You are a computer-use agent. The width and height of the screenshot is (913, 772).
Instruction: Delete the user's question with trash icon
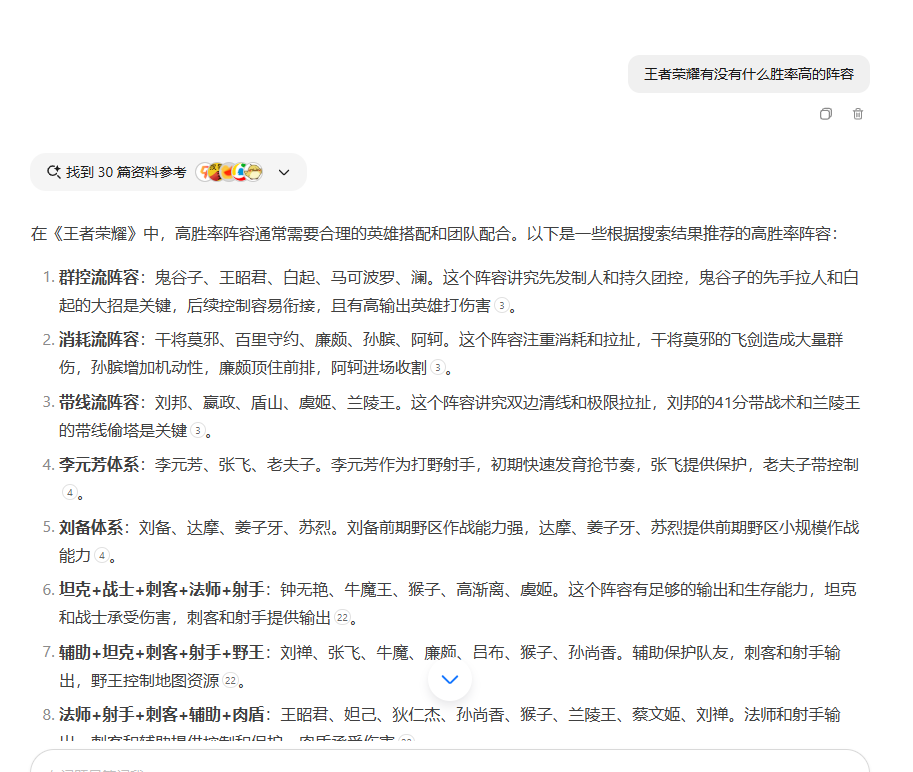(858, 114)
